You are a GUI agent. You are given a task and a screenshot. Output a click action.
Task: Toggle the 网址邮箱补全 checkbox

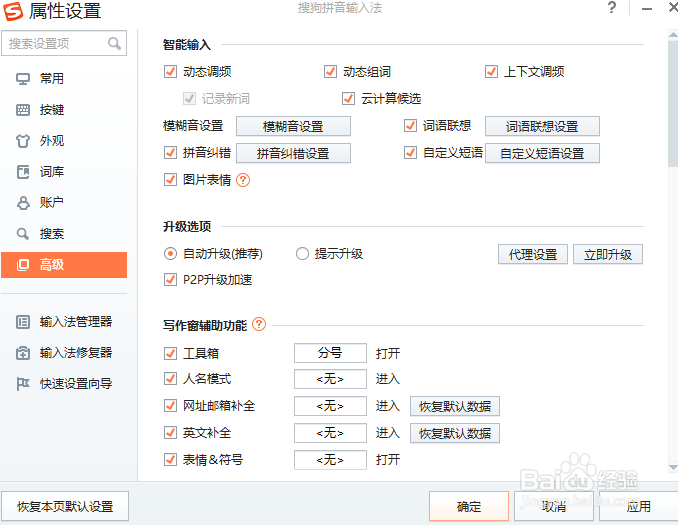coord(170,406)
